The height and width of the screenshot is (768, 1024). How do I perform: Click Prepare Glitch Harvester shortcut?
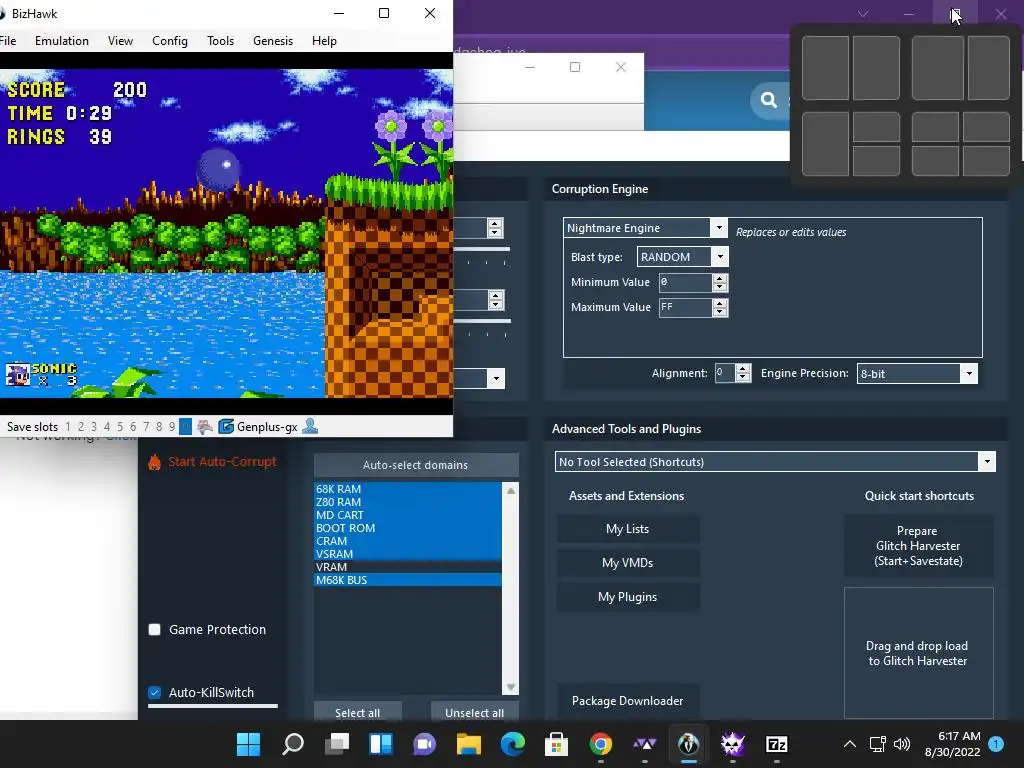point(918,546)
